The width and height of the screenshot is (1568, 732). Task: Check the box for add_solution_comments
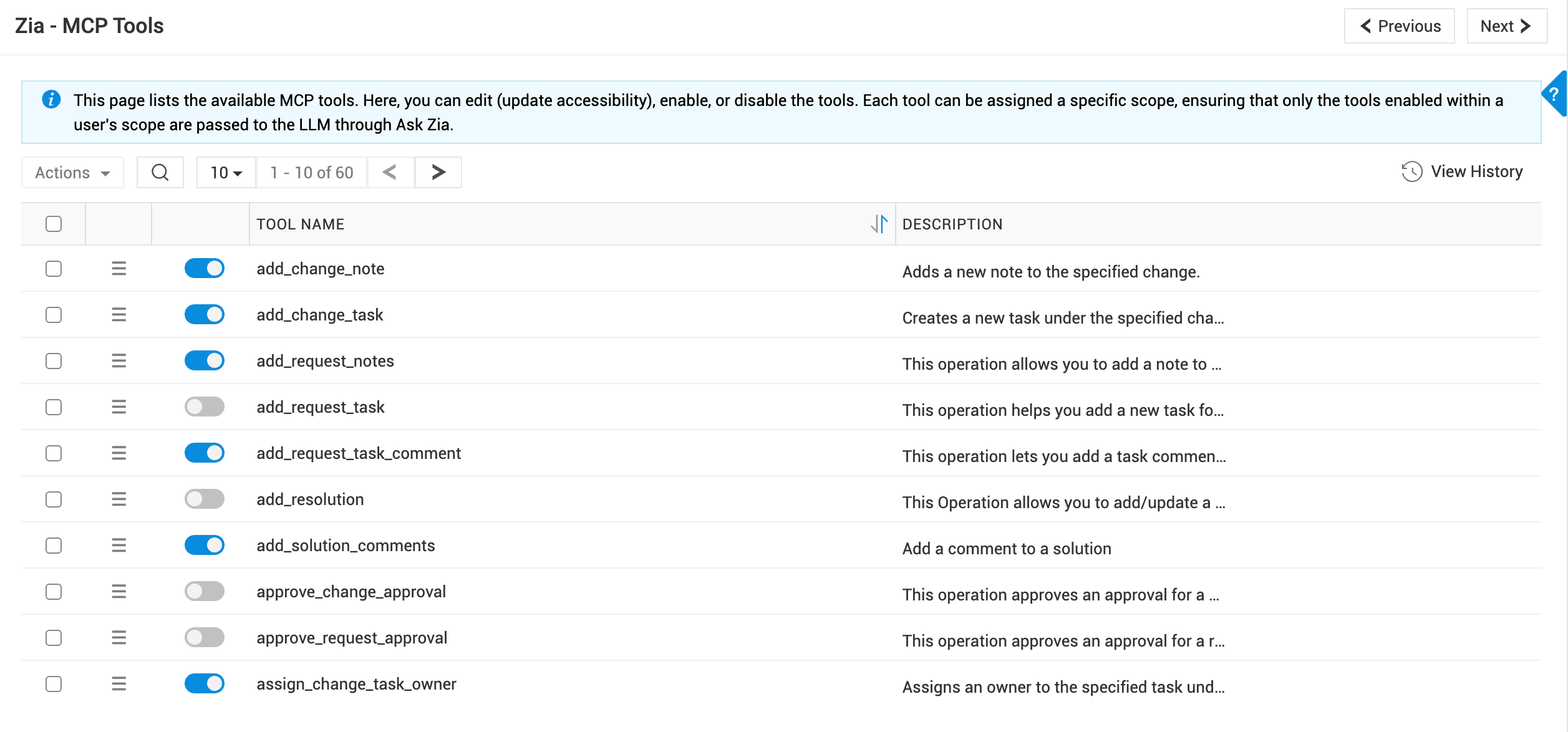(x=54, y=546)
